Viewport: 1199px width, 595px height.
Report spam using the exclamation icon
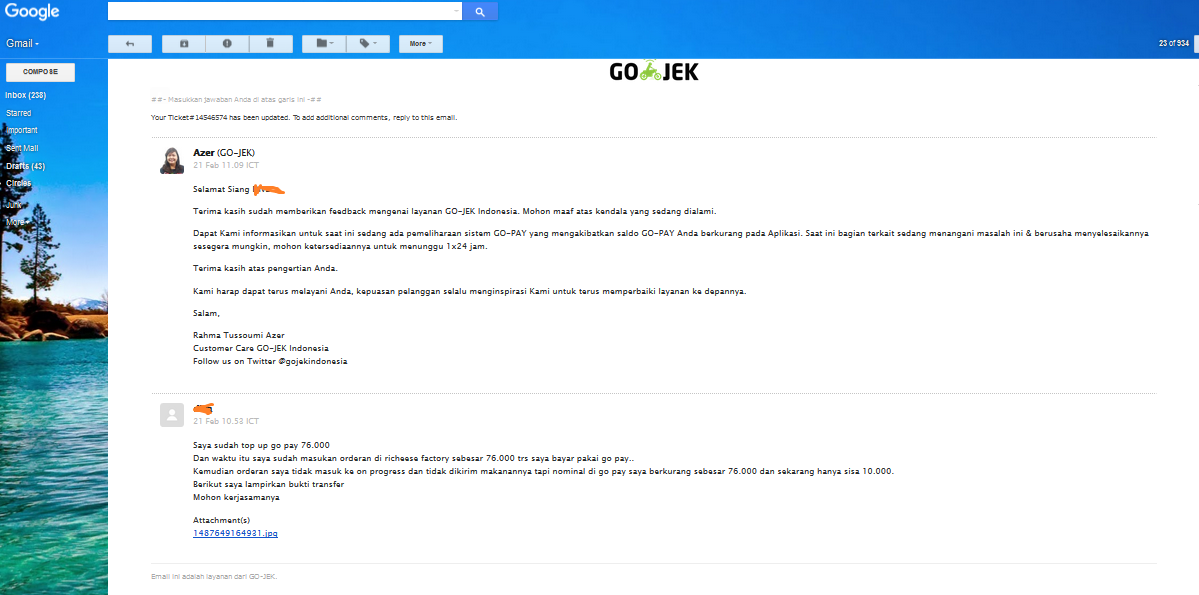[227, 44]
